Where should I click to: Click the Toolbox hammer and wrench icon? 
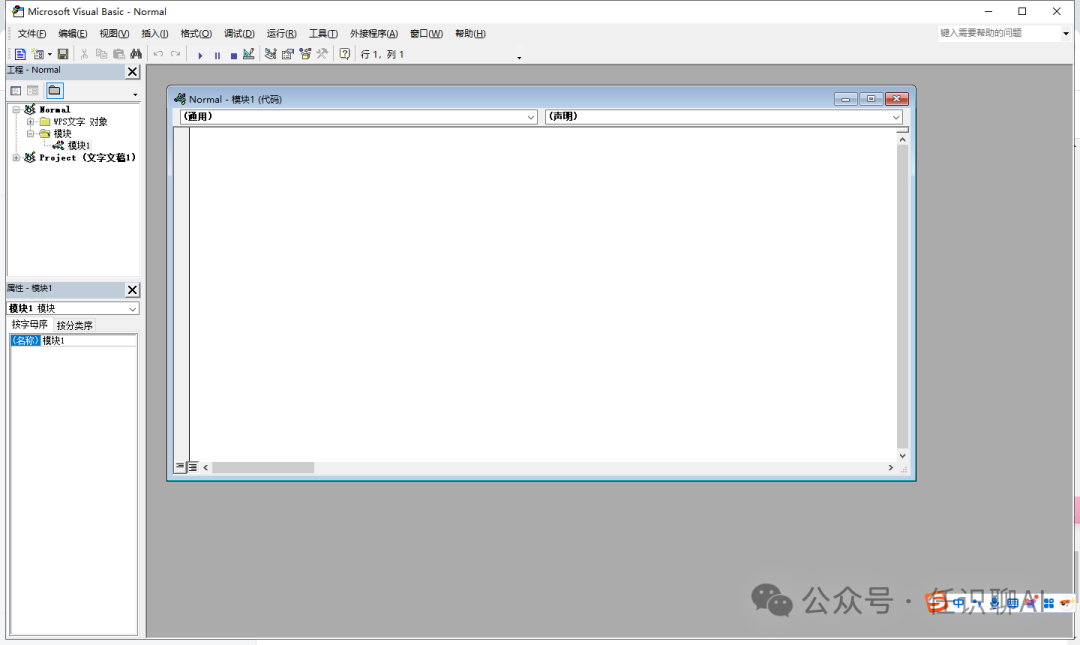tap(322, 54)
